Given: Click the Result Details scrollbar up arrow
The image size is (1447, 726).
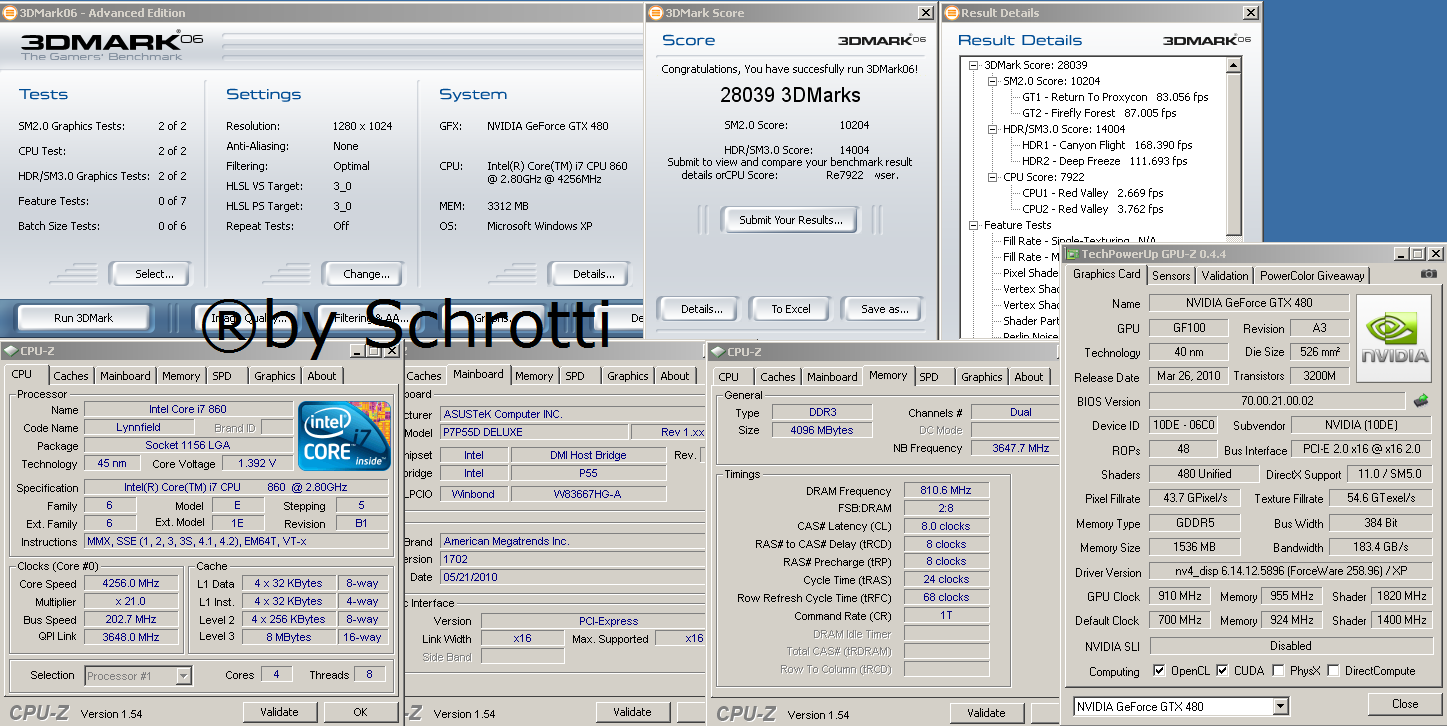Looking at the screenshot, I should click(1234, 65).
